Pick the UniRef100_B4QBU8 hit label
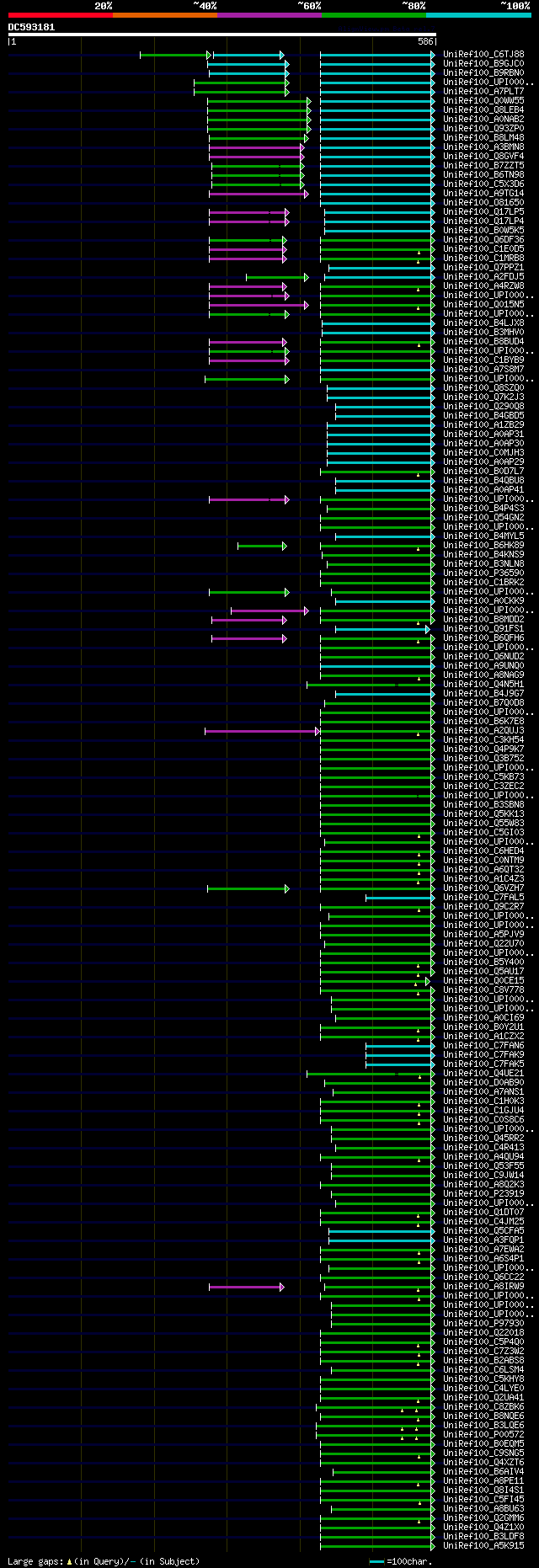 click(483, 481)
